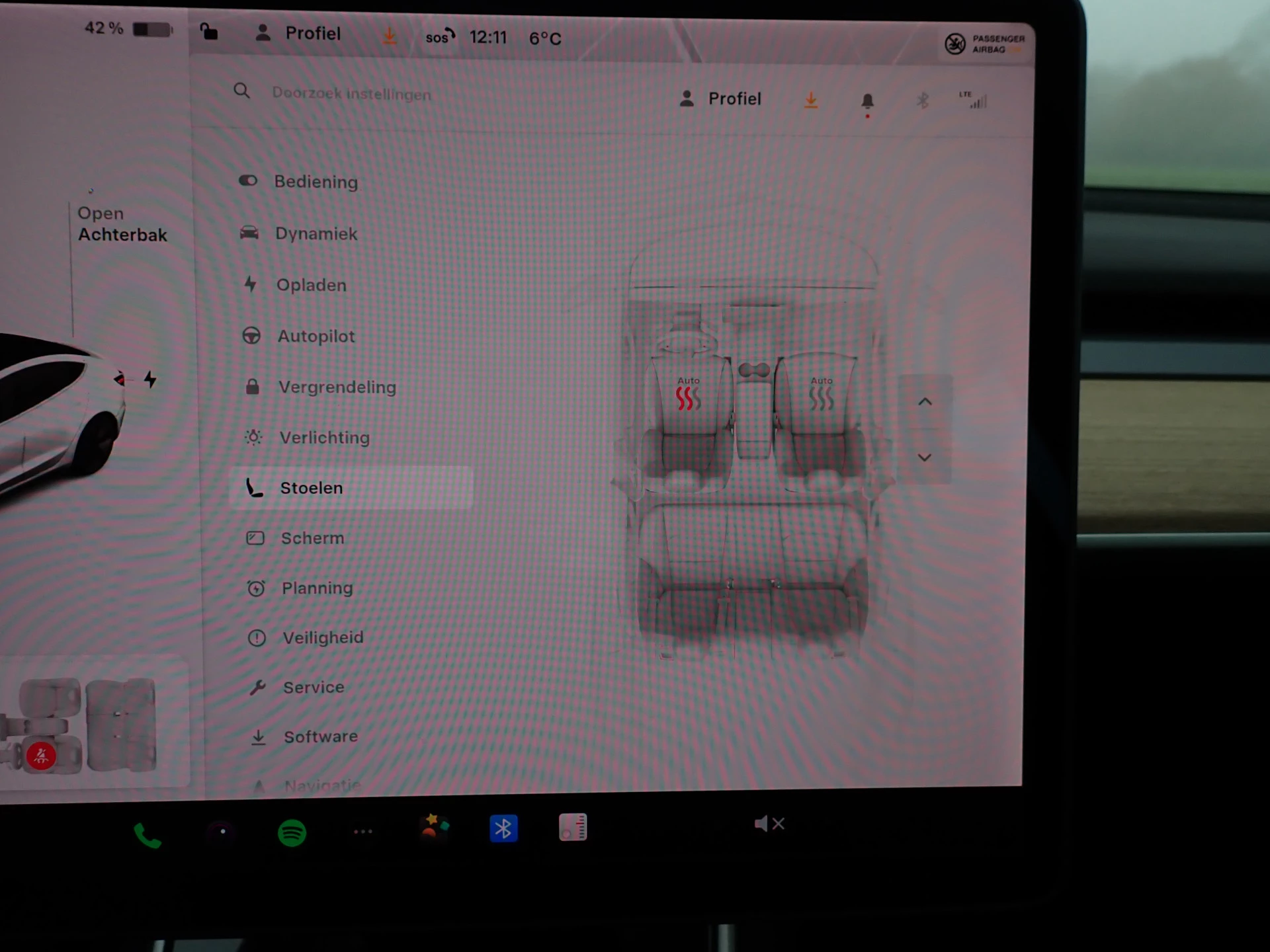The image size is (1270, 952).
Task: Tap the orange software download arrow
Action: click(810, 100)
